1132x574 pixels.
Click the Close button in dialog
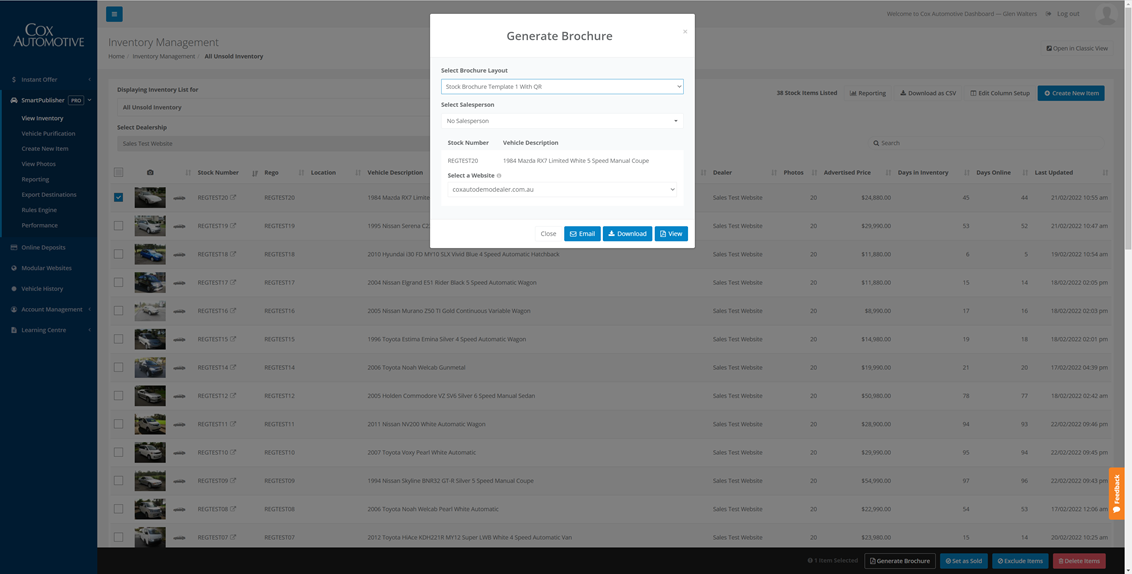548,234
